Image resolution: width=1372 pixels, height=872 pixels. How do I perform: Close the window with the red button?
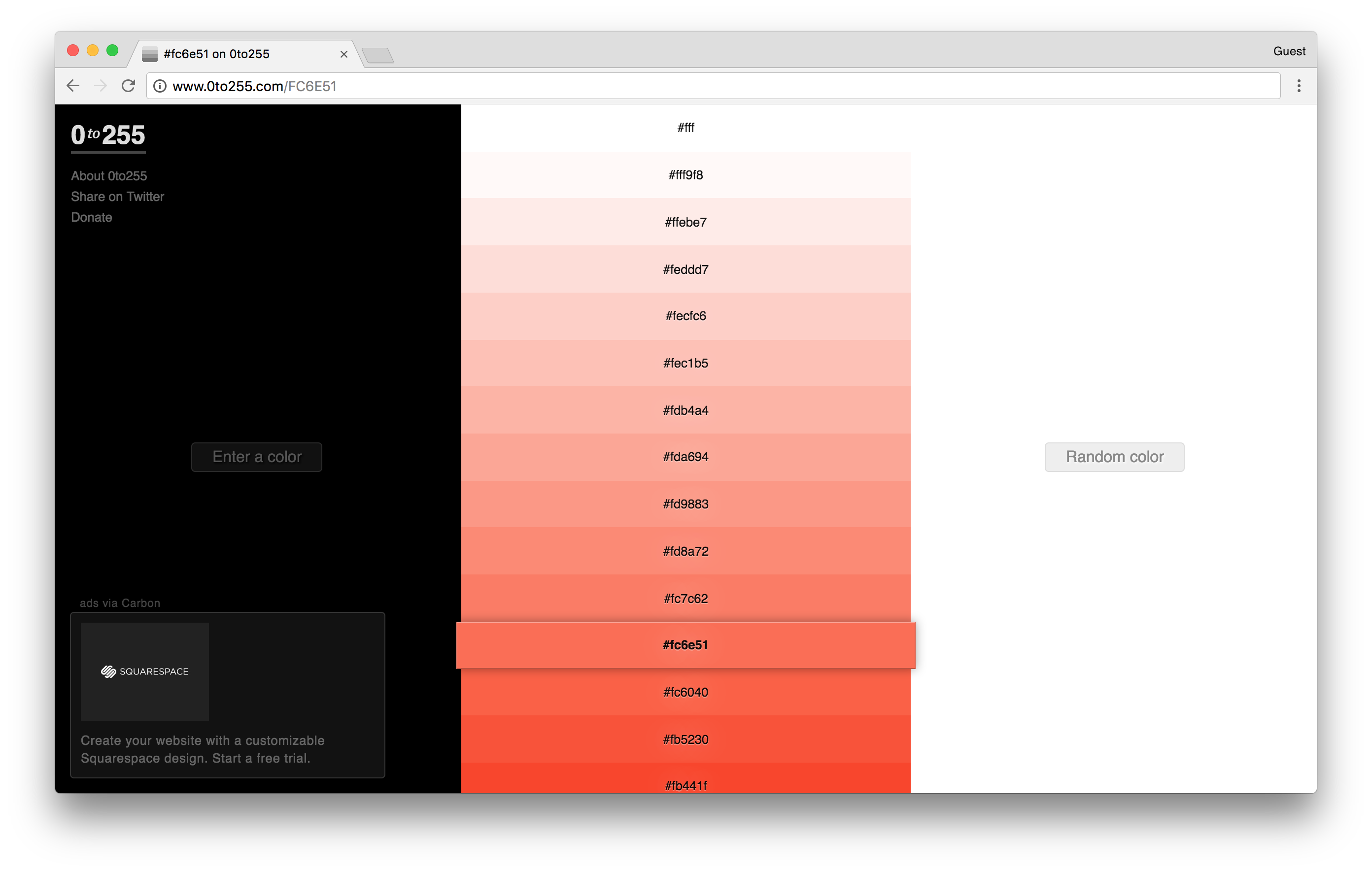(x=73, y=51)
